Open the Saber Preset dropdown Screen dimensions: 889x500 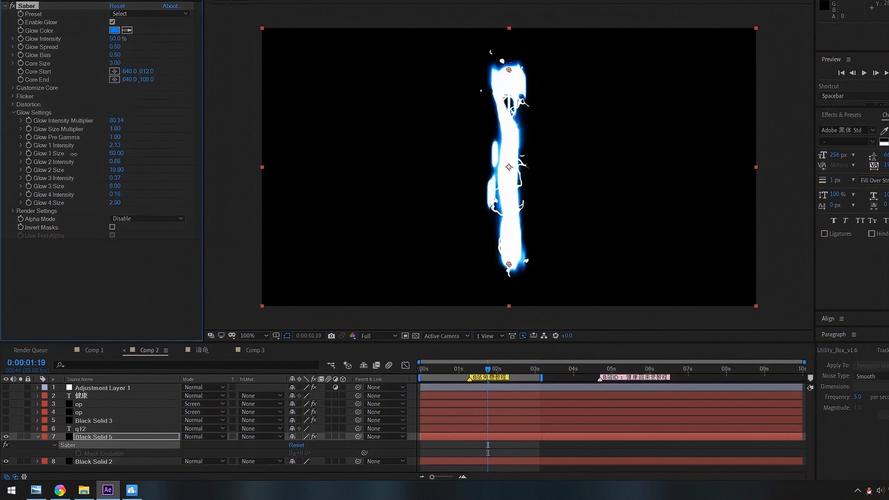click(x=149, y=14)
